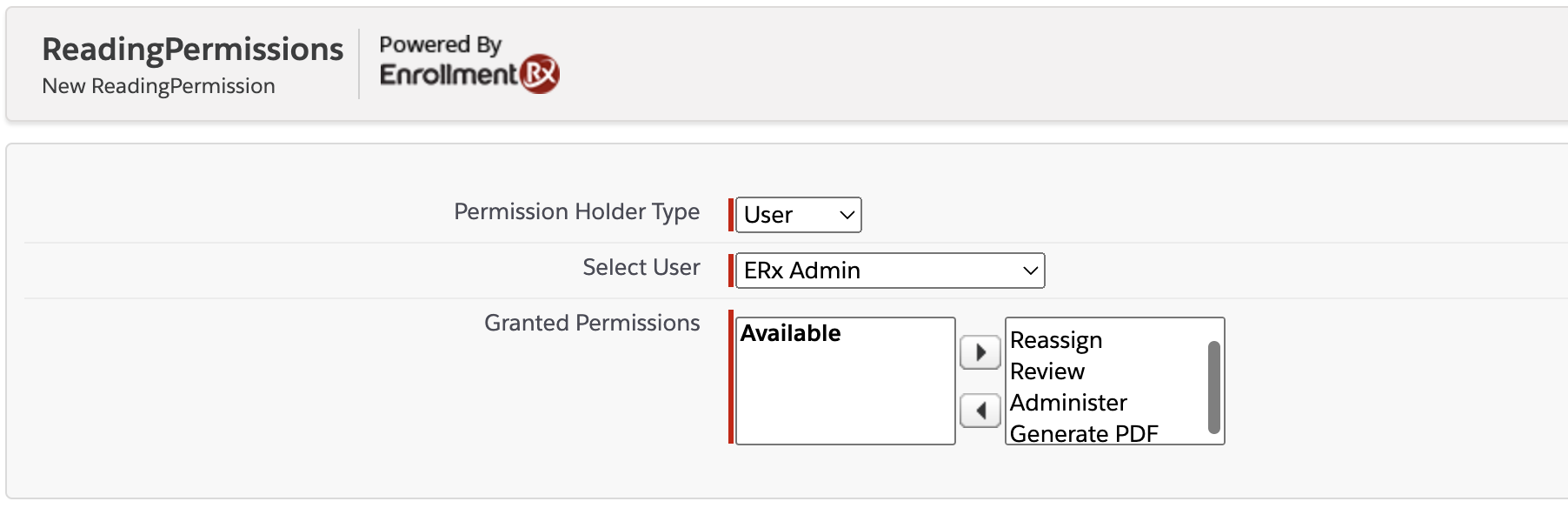1568x508 pixels.
Task: Select Review in the granted permissions list
Action: (x=1047, y=371)
